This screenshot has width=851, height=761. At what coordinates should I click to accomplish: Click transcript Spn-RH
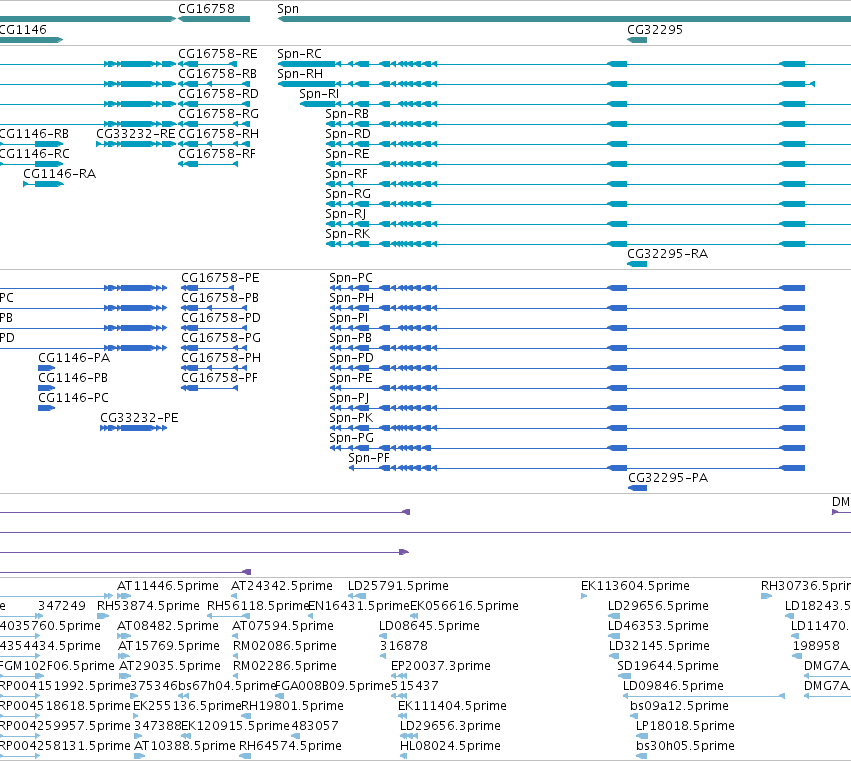tap(300, 74)
